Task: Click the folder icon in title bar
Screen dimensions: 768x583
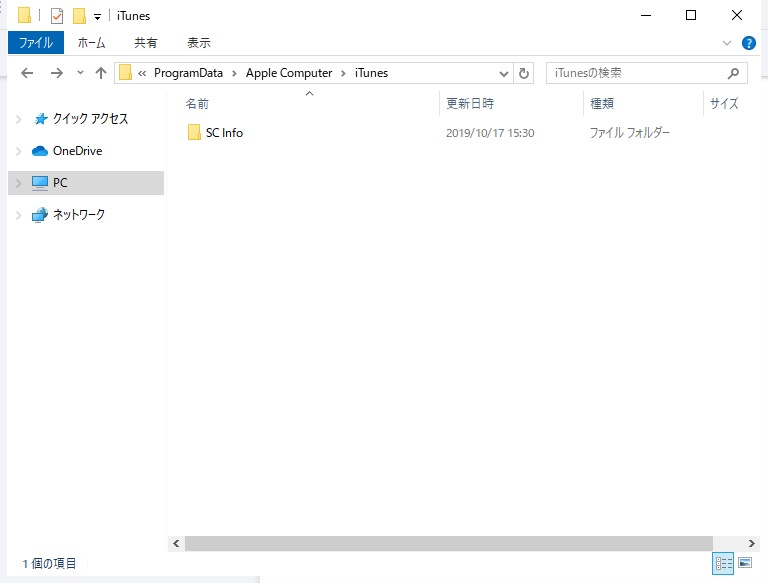Action: pos(24,16)
